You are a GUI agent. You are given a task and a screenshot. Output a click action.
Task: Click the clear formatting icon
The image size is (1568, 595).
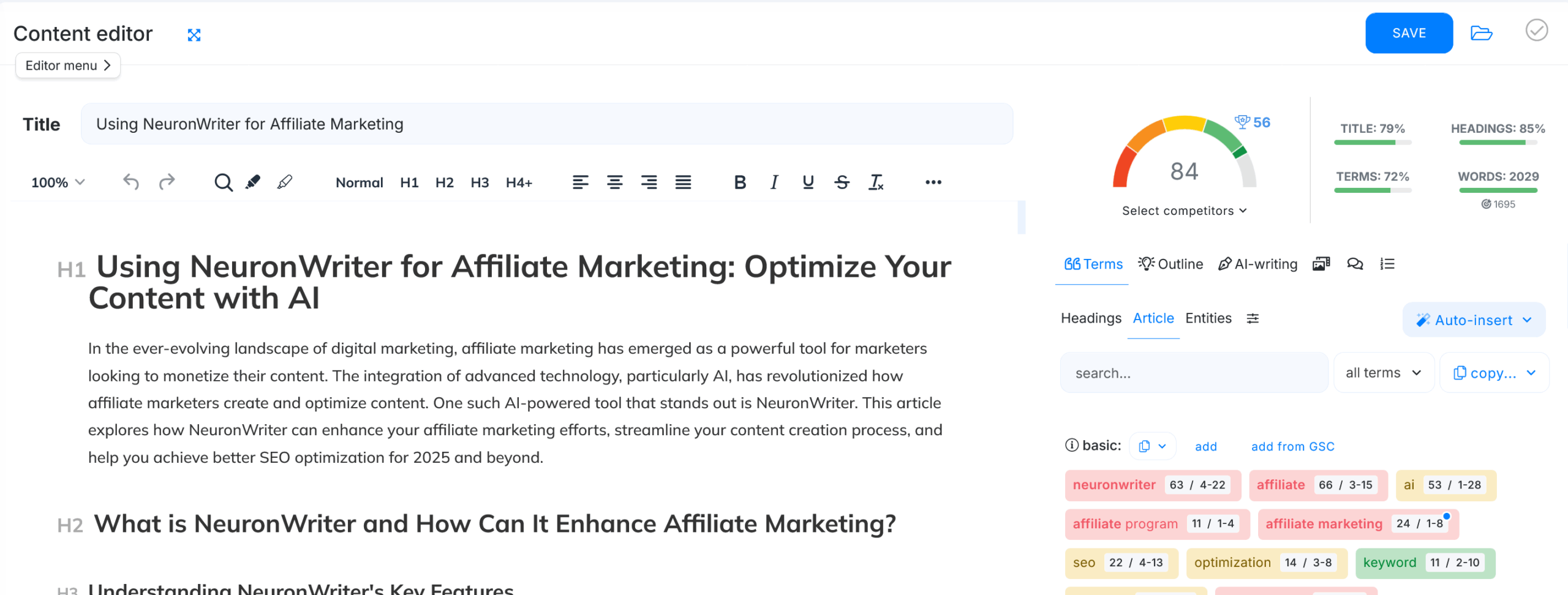coord(876,182)
